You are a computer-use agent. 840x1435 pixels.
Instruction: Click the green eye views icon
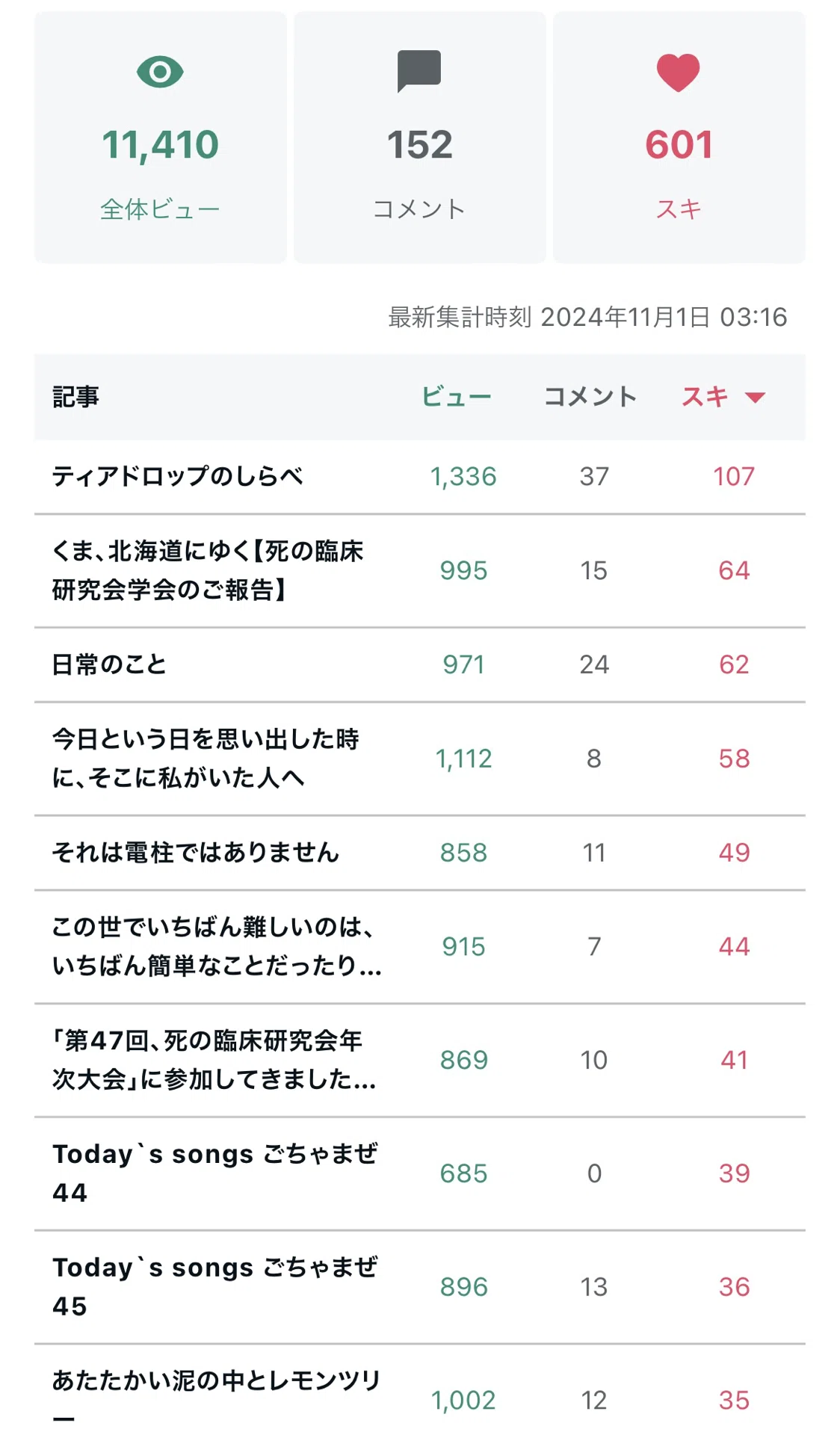[160, 72]
